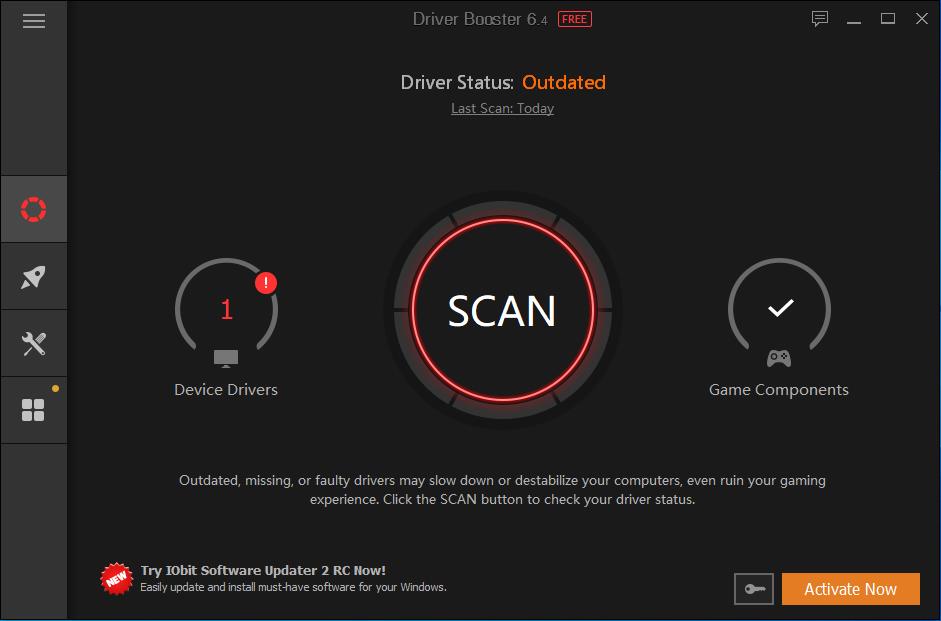Click the Activate Now button

tap(850, 589)
